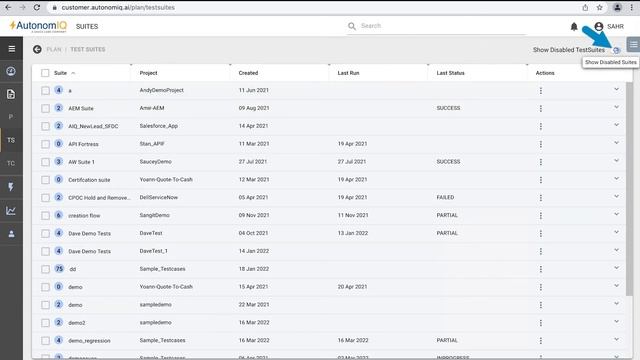Check the box for AW Suite 1

tap(45, 162)
